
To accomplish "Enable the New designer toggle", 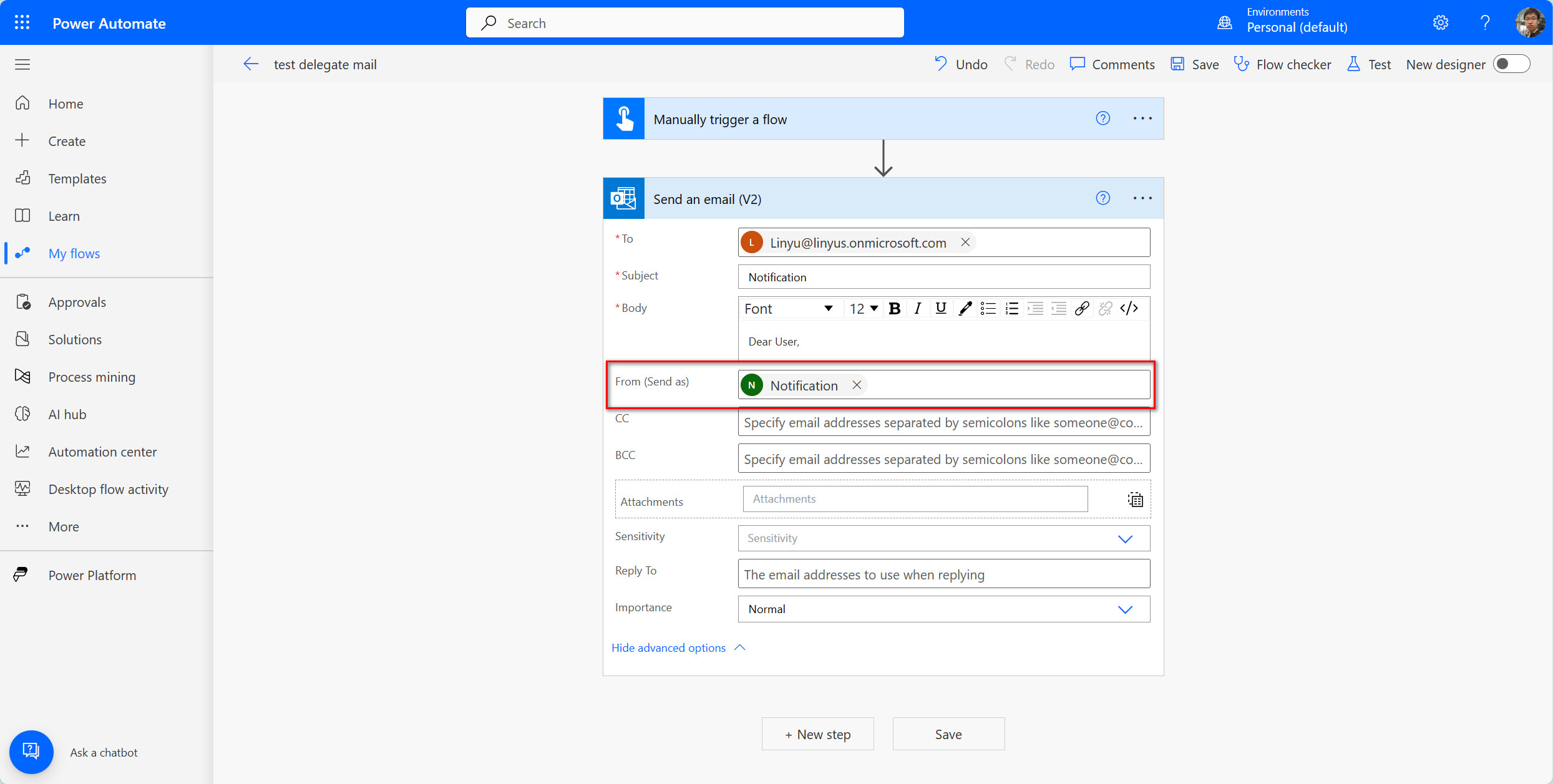I will coord(1511,64).
